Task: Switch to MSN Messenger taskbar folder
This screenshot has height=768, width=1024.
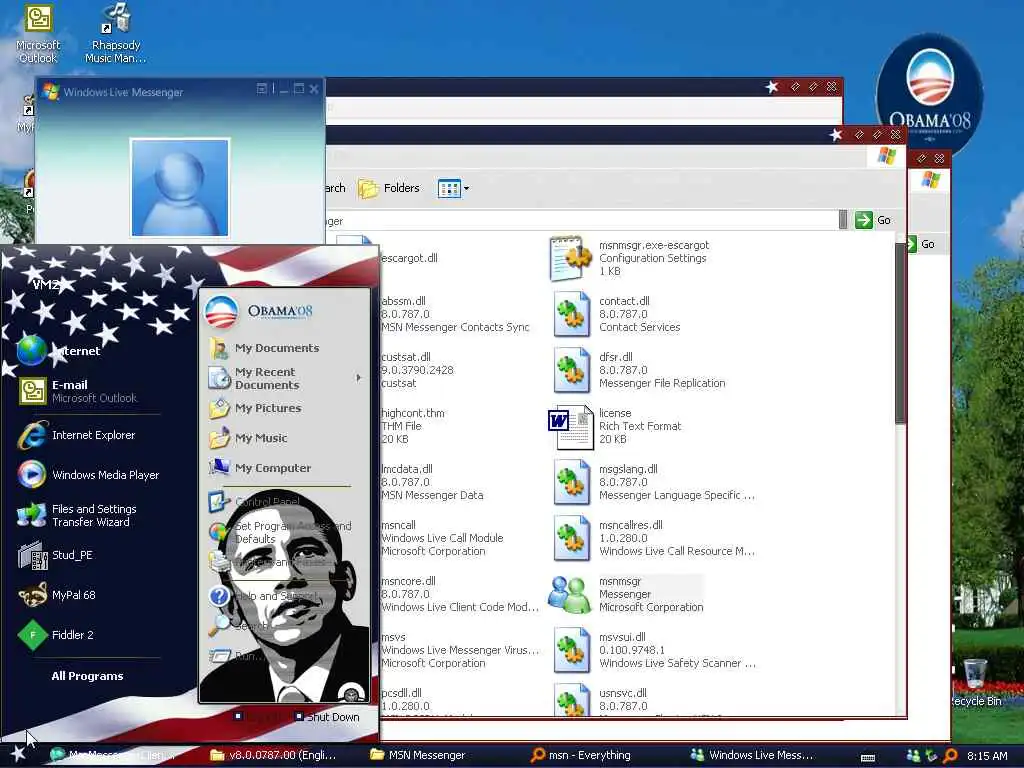Action: click(x=418, y=755)
